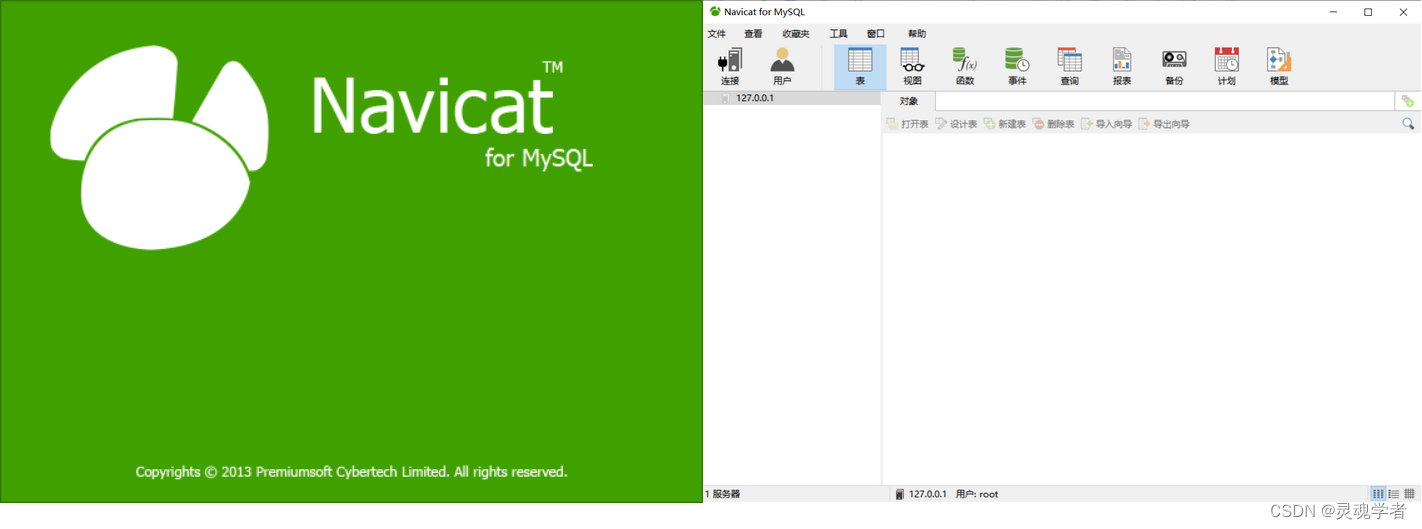The width and height of the screenshot is (1422, 529).
Task: Open the 查看 (View) menu
Action: 753,34
